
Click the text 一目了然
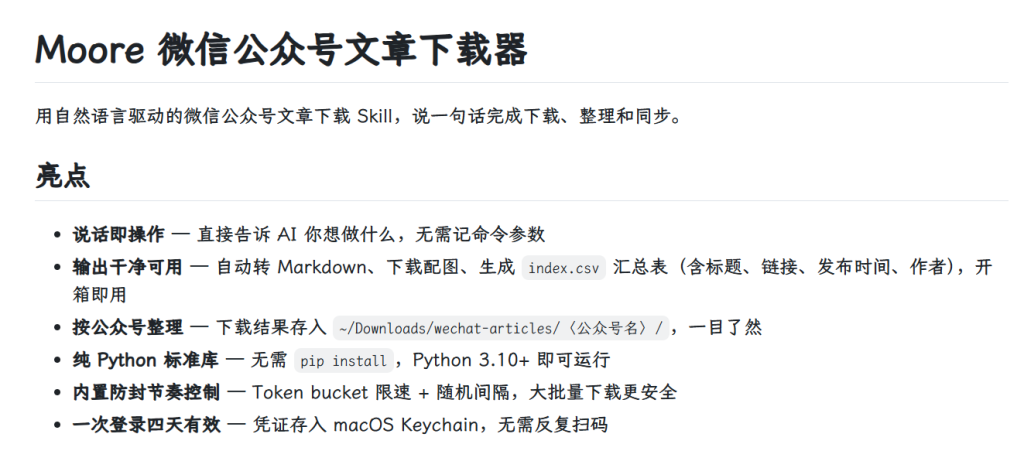(x=725, y=327)
